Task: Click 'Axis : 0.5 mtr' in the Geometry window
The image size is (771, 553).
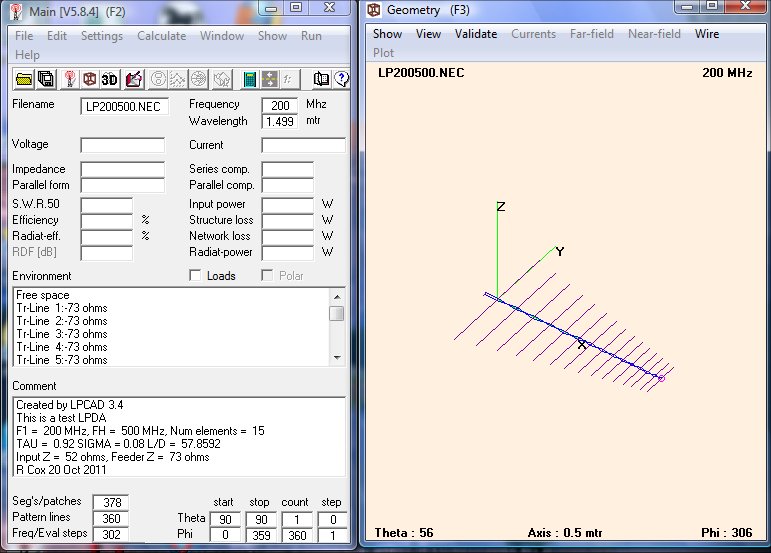Action: [x=565, y=533]
